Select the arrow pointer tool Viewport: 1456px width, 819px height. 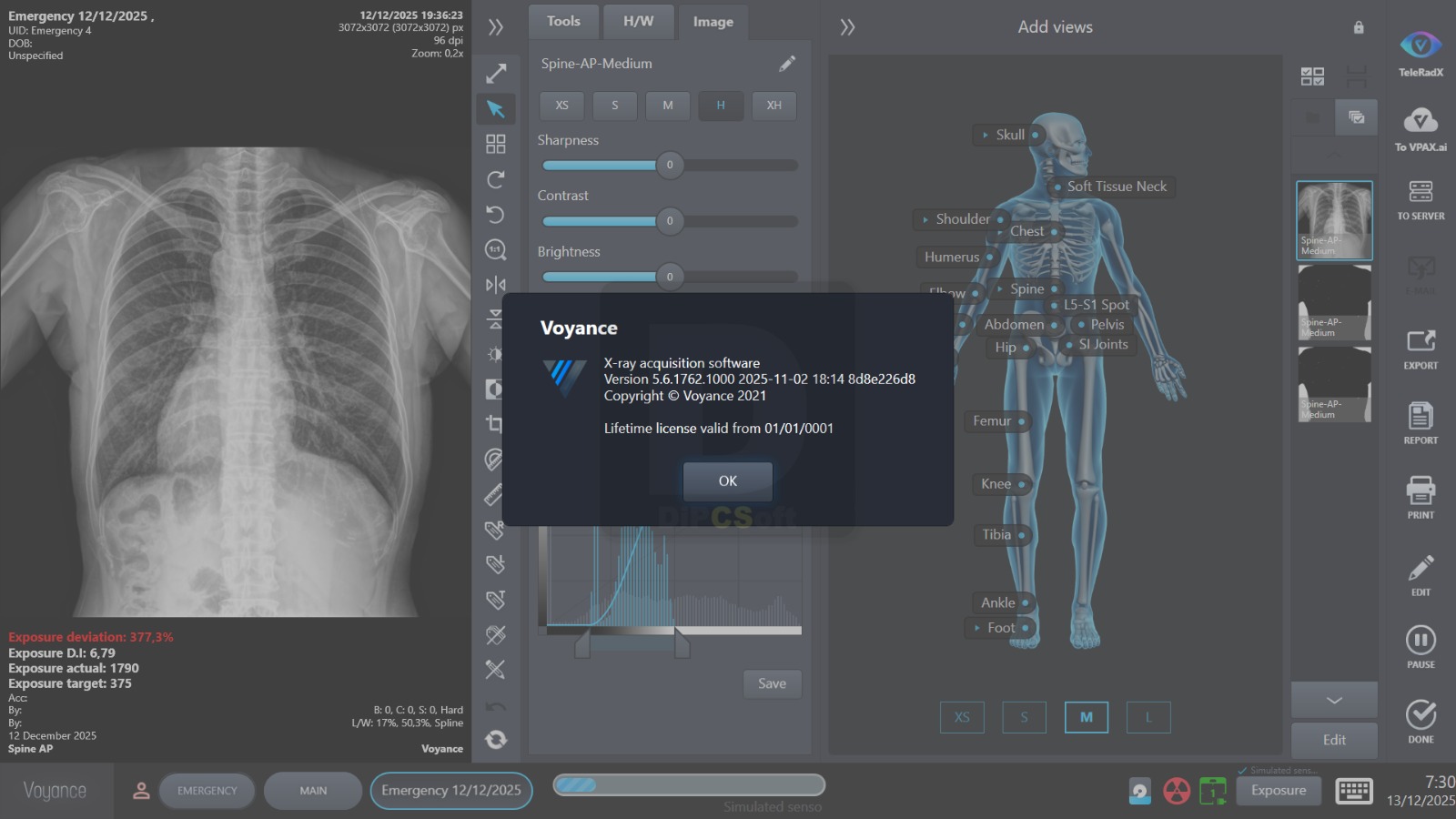pyautogui.click(x=495, y=109)
